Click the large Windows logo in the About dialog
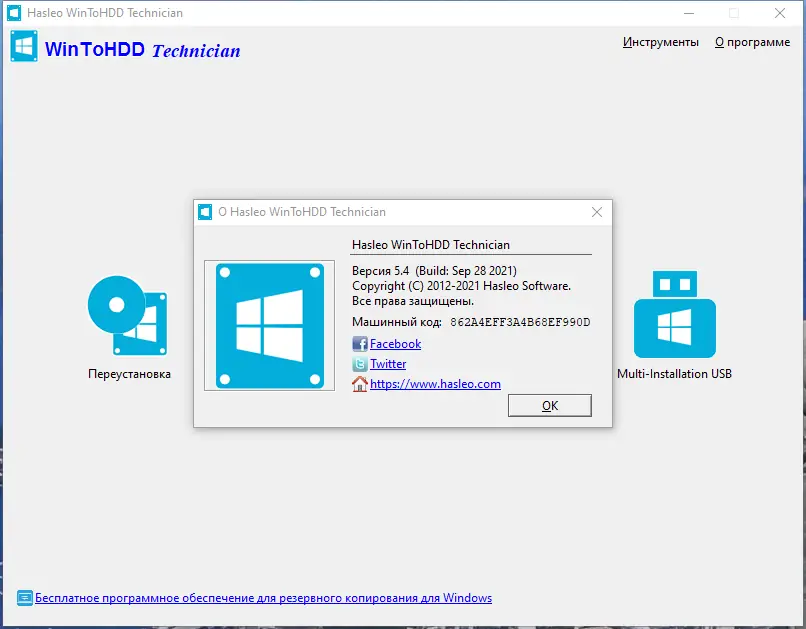This screenshot has width=806, height=629. click(x=268, y=325)
